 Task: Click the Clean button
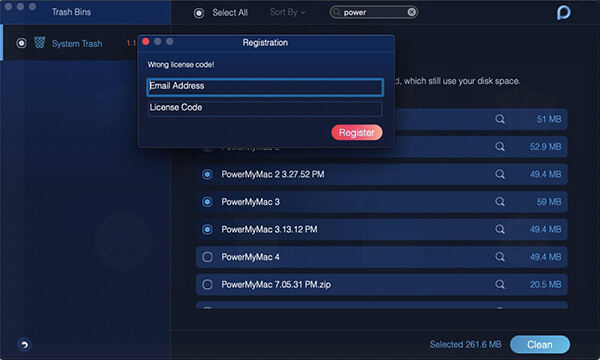(540, 344)
